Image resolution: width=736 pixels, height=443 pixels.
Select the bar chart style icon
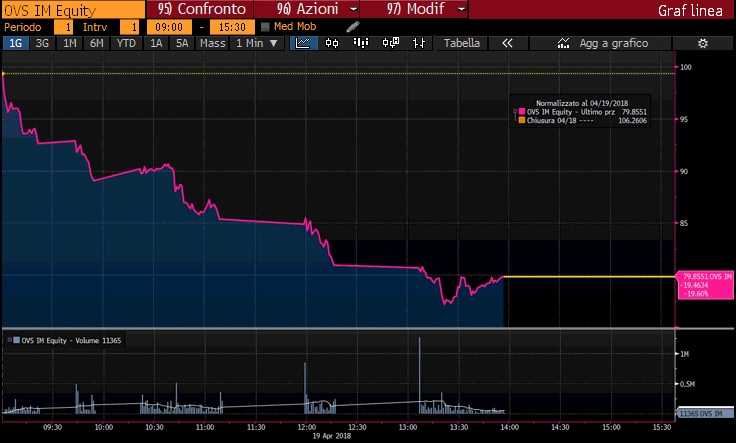[x=362, y=43]
